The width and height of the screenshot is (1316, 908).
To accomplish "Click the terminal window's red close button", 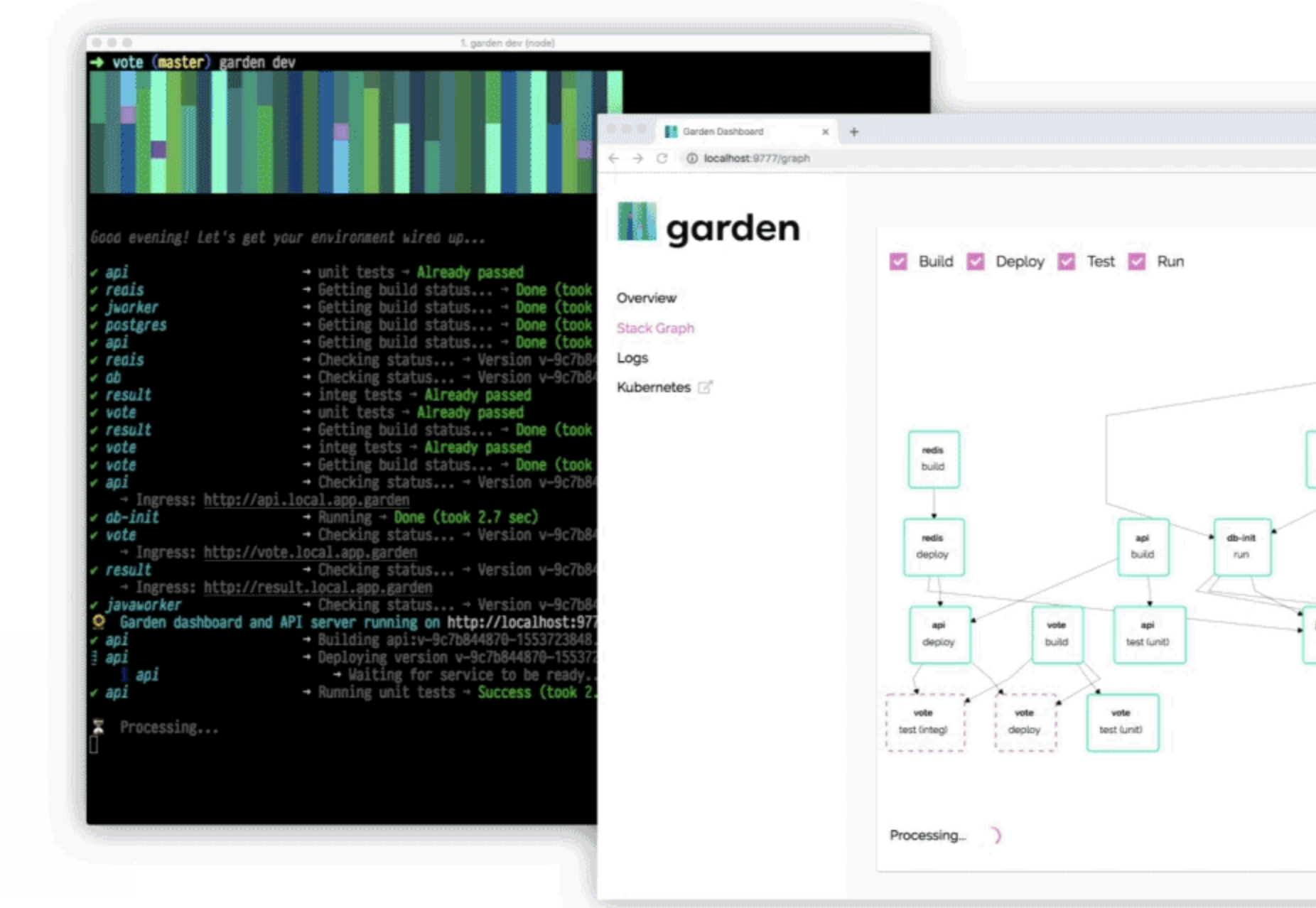I will (x=97, y=43).
